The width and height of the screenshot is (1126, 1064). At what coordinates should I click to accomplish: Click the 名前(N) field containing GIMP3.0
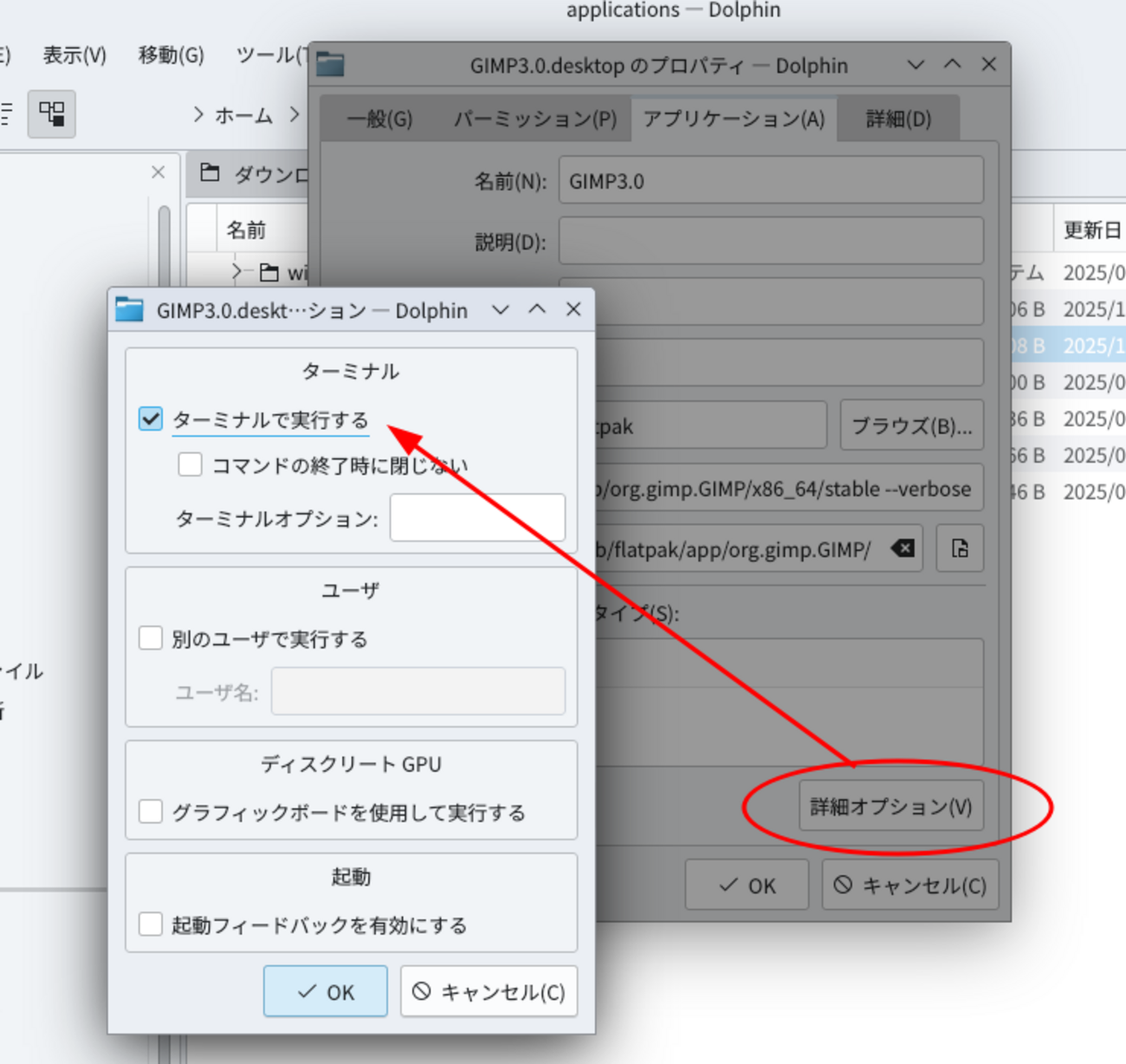coord(771,180)
